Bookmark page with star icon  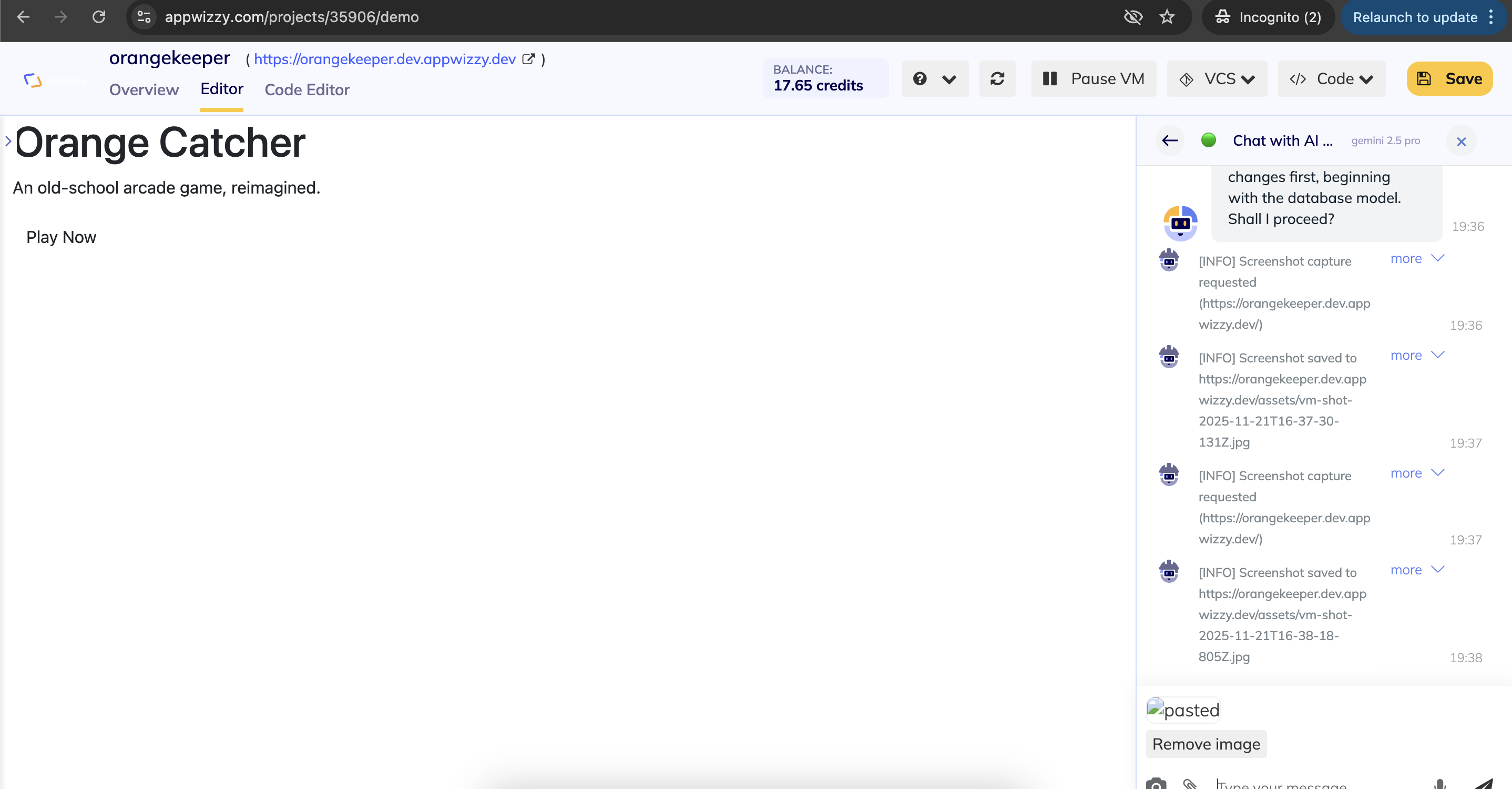pyautogui.click(x=1167, y=17)
